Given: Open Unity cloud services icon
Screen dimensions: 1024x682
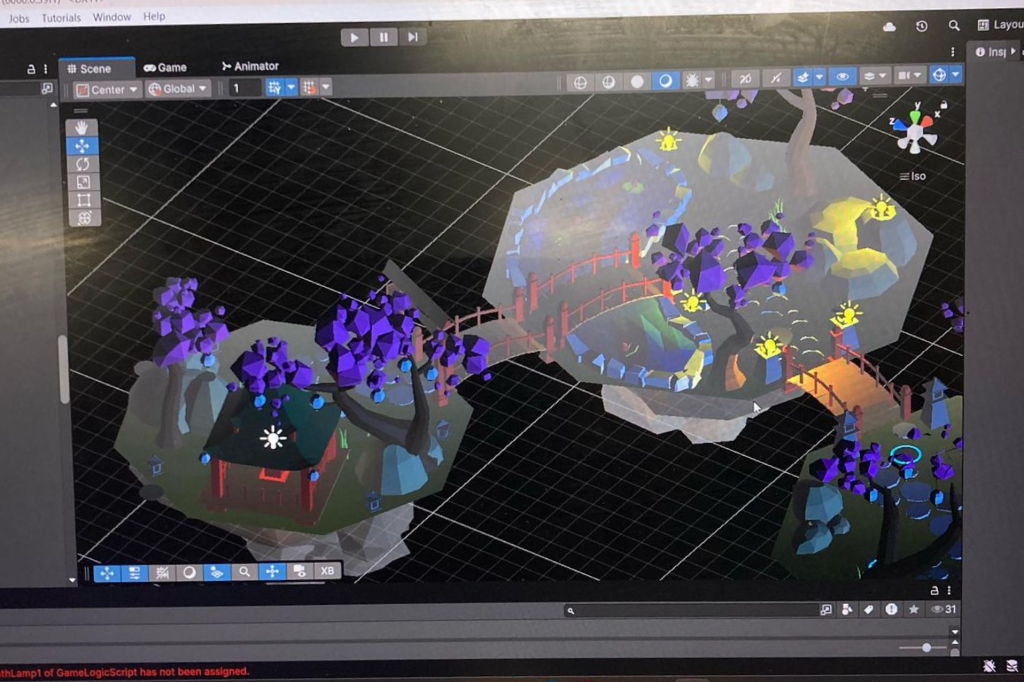Looking at the screenshot, I should click(x=890, y=26).
